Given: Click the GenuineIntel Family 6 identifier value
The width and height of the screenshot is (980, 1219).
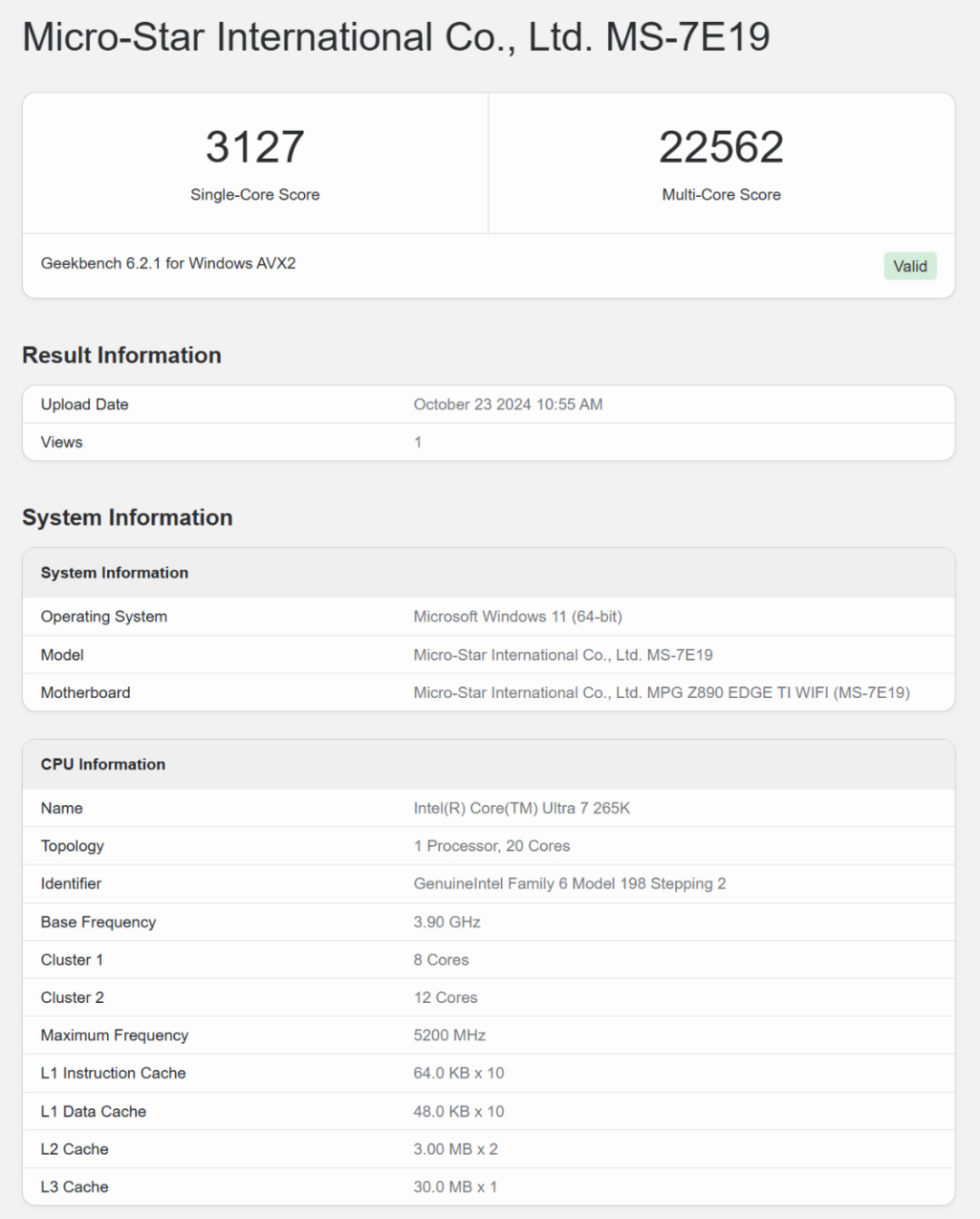Looking at the screenshot, I should (569, 883).
